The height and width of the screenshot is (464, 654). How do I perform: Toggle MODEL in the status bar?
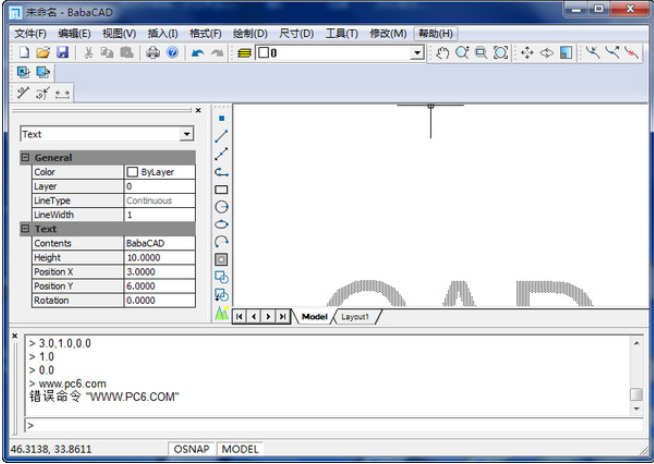tap(240, 449)
